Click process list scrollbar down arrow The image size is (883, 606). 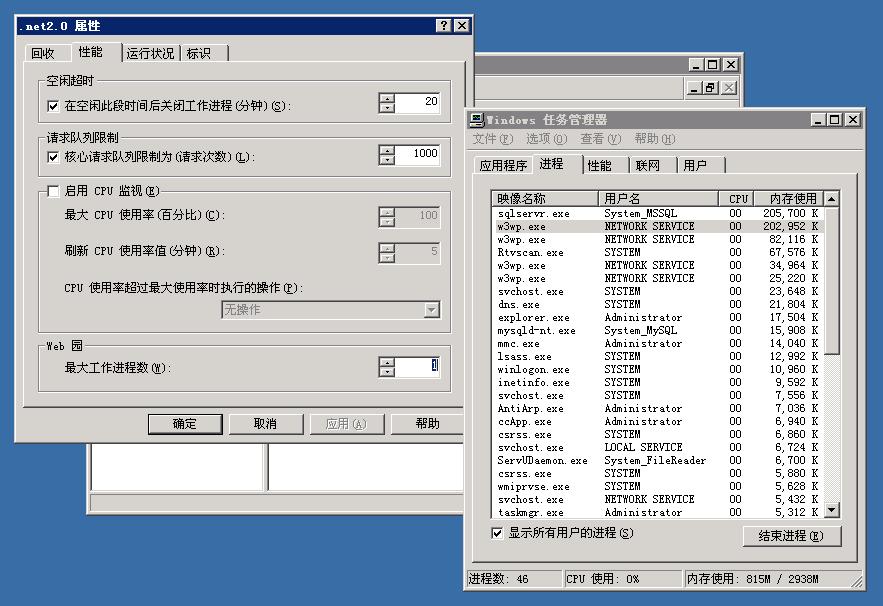point(831,510)
